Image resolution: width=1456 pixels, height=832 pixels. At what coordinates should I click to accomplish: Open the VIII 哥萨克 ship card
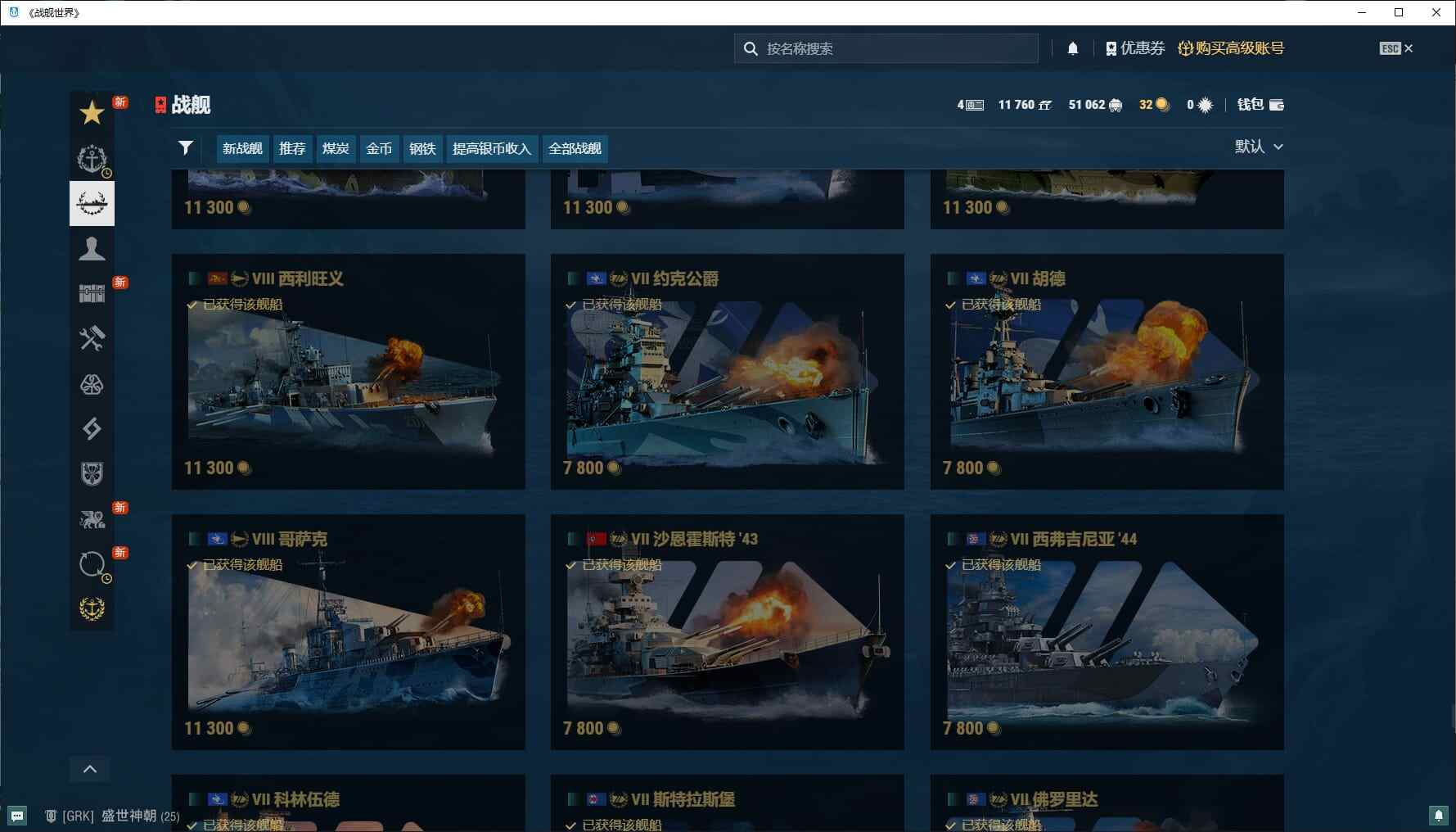tap(349, 632)
